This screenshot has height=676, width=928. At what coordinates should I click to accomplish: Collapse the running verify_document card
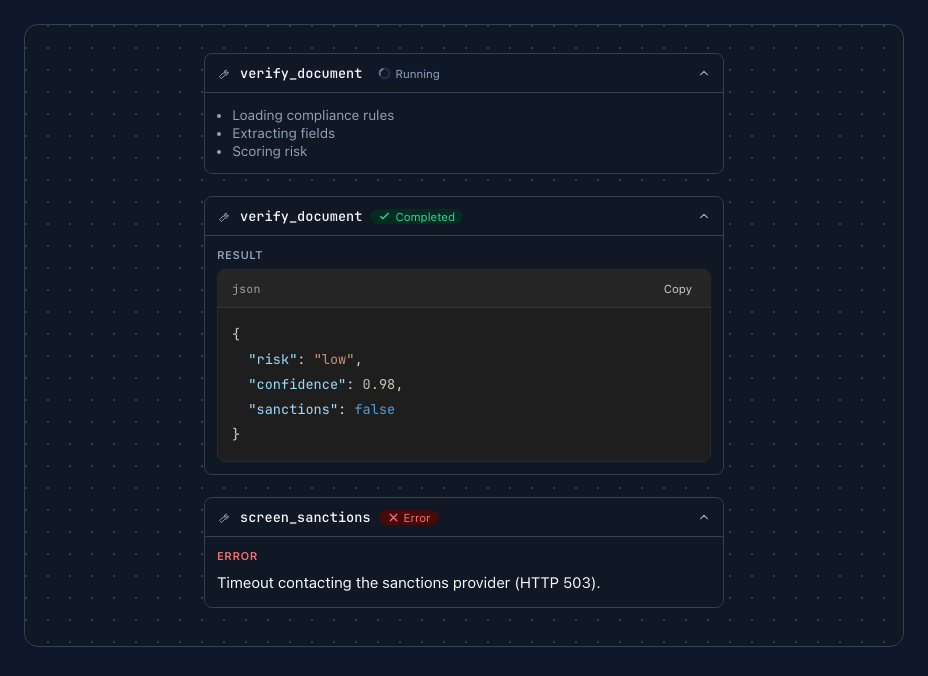coord(704,73)
